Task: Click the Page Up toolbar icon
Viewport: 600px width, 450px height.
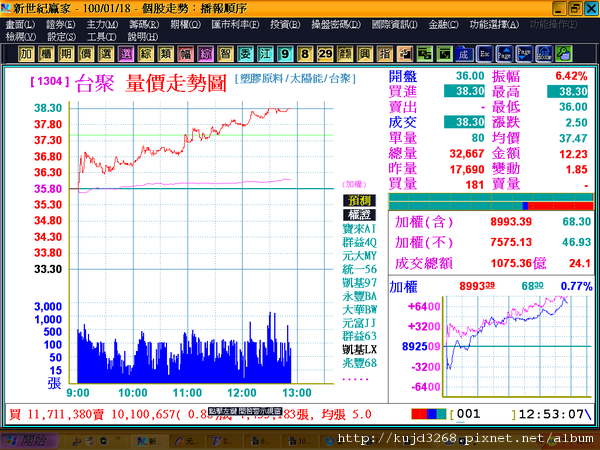Action: coord(504,54)
